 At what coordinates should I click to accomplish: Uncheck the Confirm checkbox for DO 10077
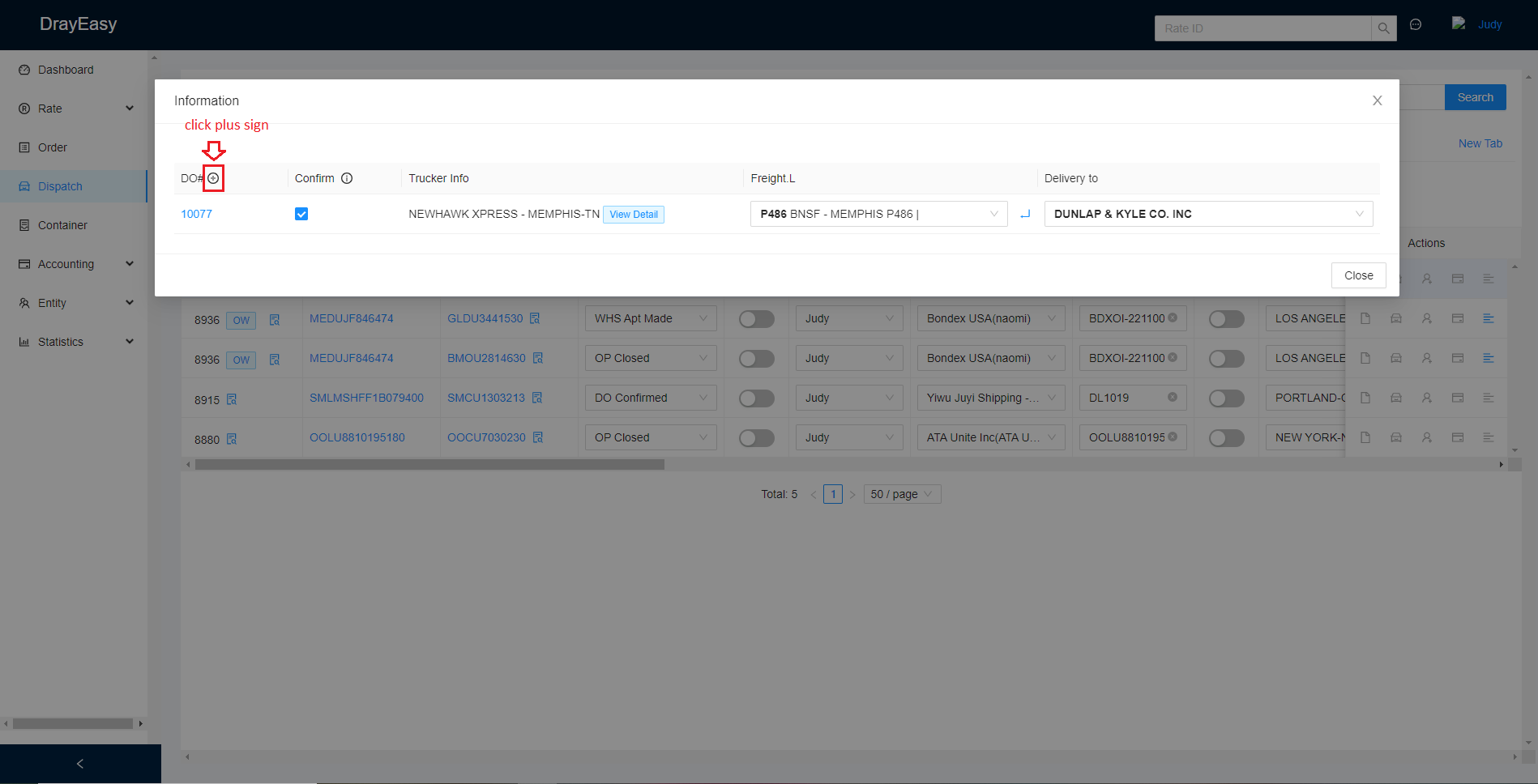click(x=301, y=214)
